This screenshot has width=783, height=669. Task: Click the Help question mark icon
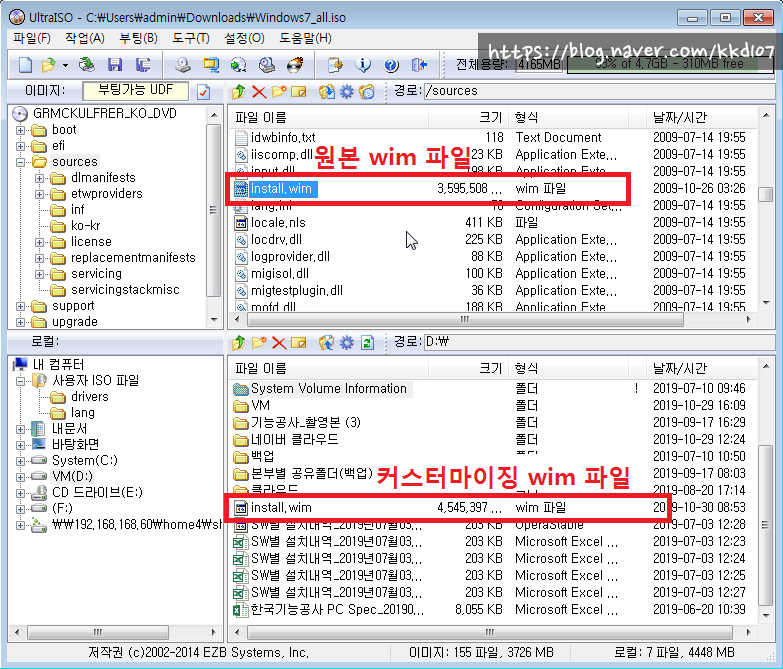click(391, 65)
